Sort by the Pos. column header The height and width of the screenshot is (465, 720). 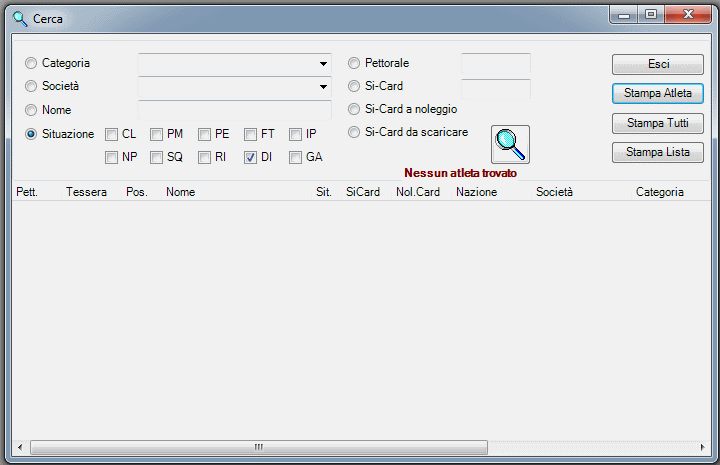point(141,192)
